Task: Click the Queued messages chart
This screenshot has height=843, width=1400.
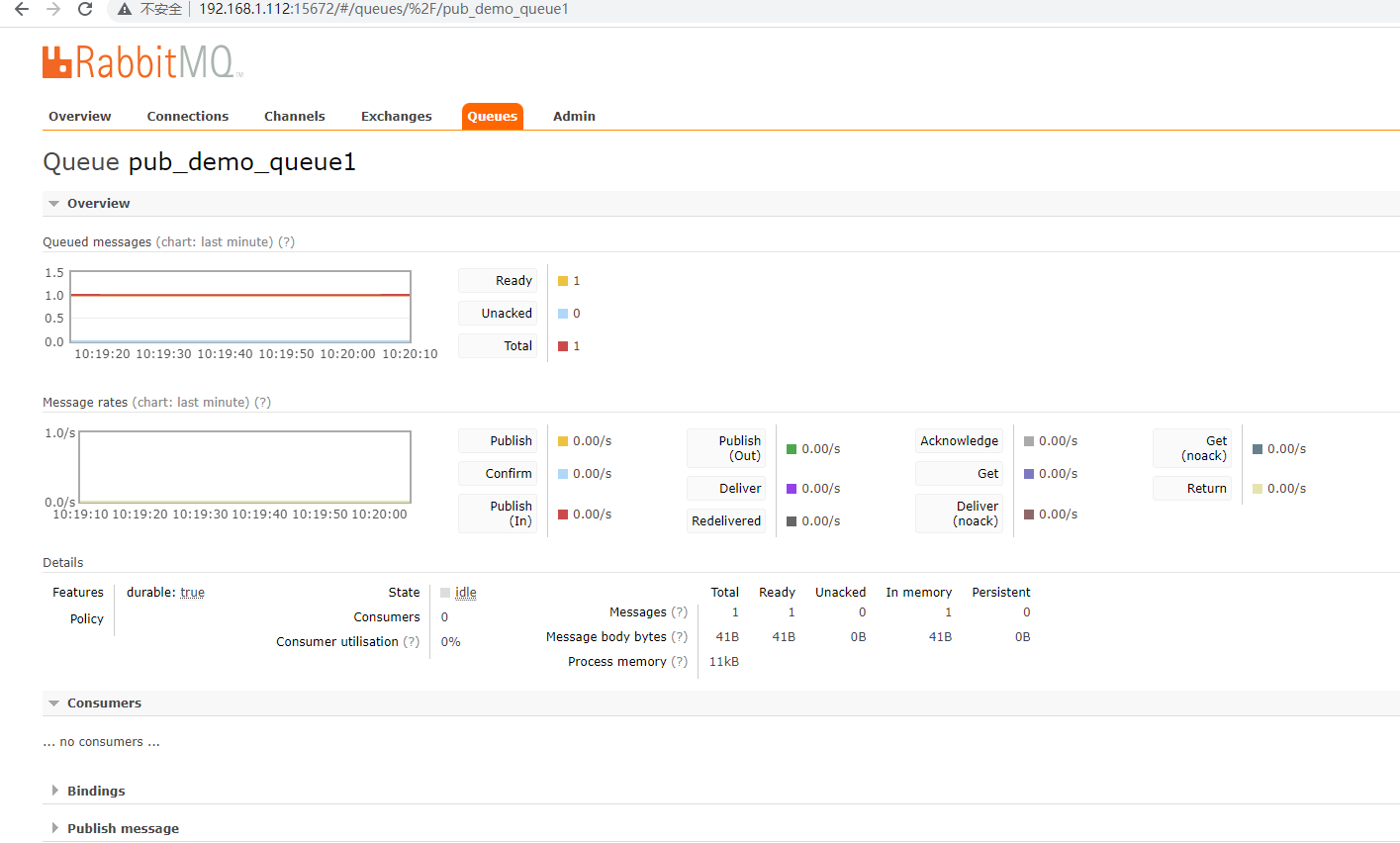Action: 240,307
